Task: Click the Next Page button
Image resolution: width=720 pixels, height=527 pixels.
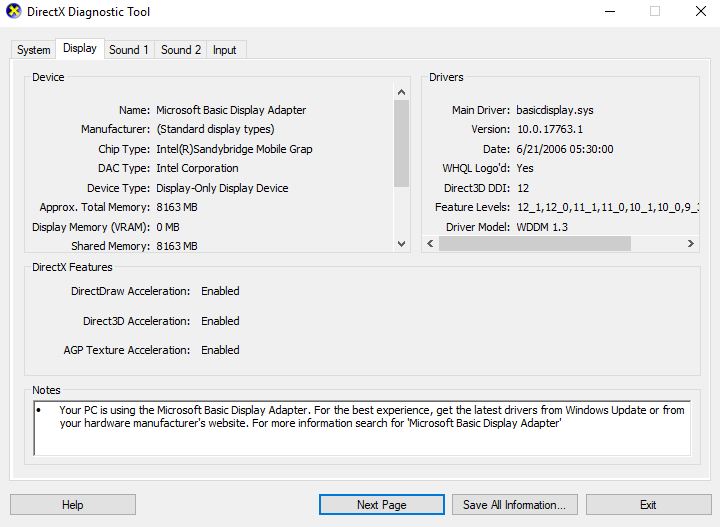Action: (382, 505)
